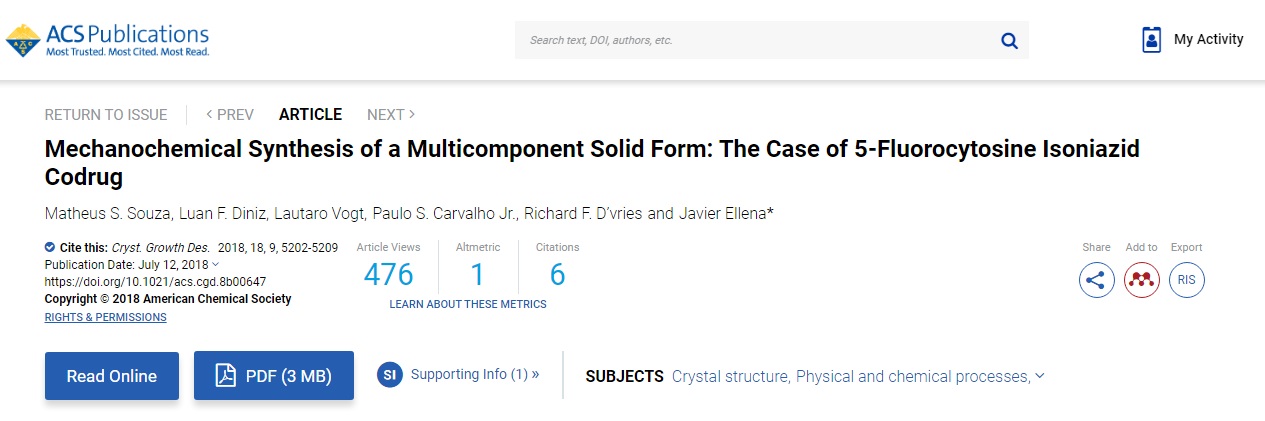Click the SI supporting info badge
The image size is (1265, 421).
pyautogui.click(x=390, y=375)
